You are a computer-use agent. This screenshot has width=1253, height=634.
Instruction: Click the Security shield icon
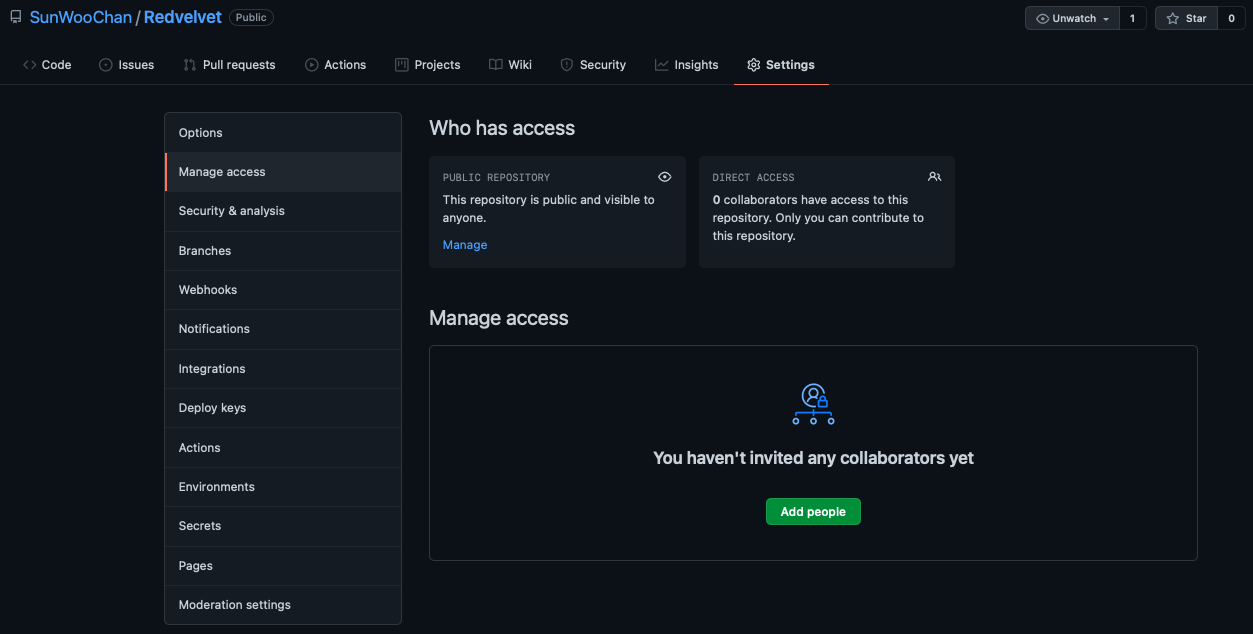[567, 65]
